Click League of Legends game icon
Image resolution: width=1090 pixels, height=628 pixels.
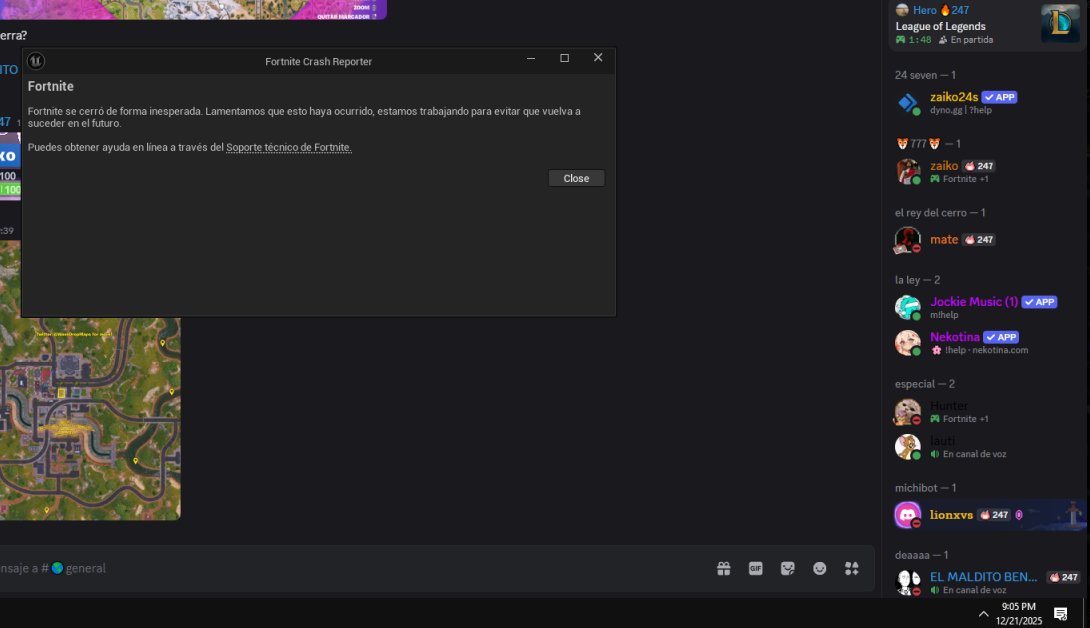pyautogui.click(x=1060, y=23)
